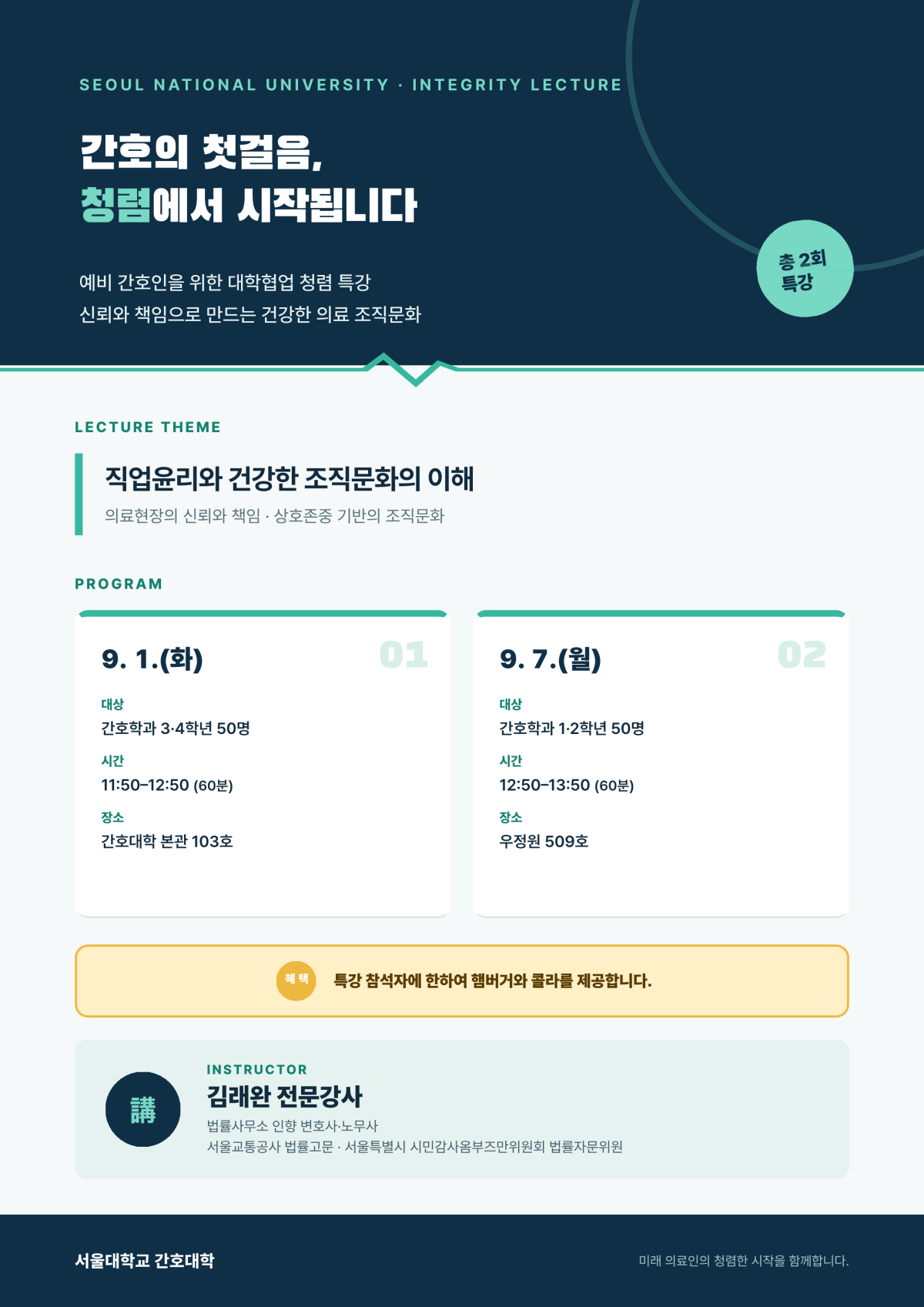Image resolution: width=924 pixels, height=1307 pixels.
Task: Click instructor name 김래완 전문강사
Action: click(x=285, y=1096)
